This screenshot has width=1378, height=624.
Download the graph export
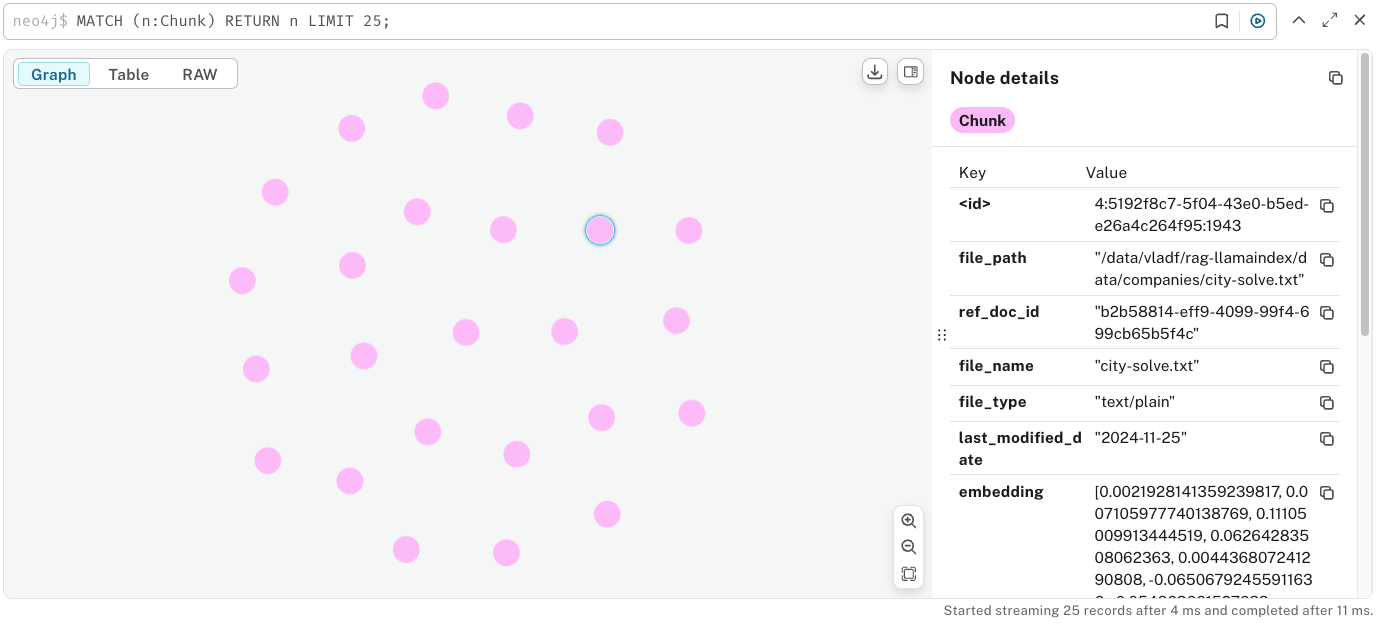[x=875, y=72]
